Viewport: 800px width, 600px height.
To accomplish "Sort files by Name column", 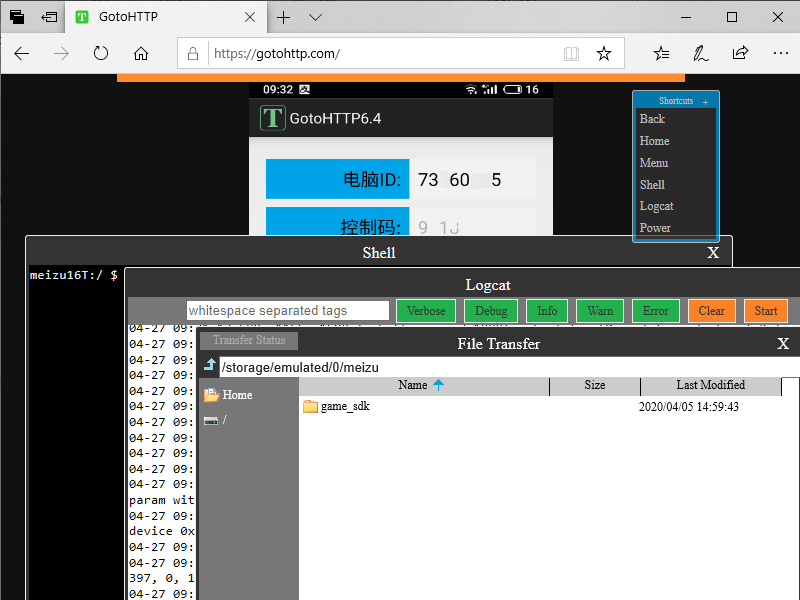I will [x=424, y=385].
